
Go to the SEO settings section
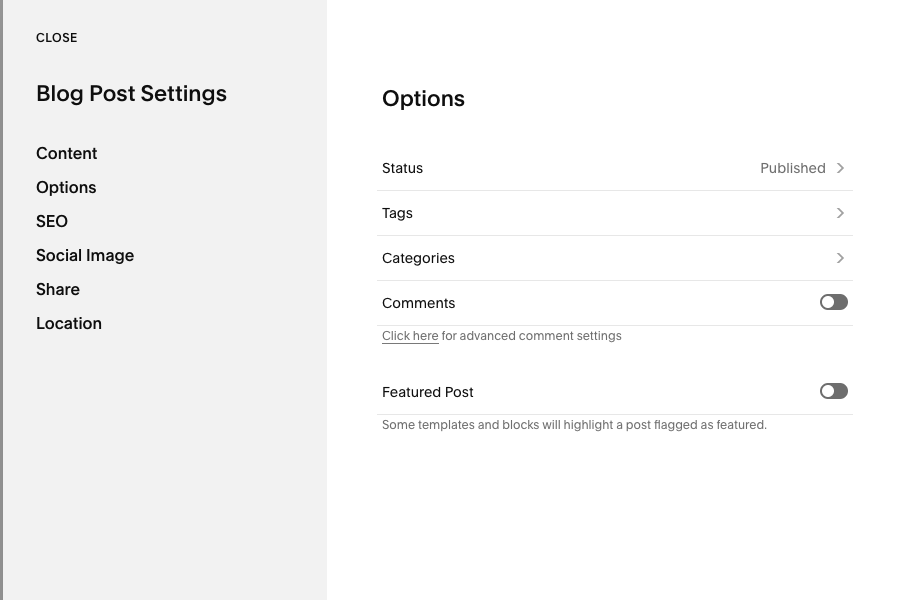point(52,221)
